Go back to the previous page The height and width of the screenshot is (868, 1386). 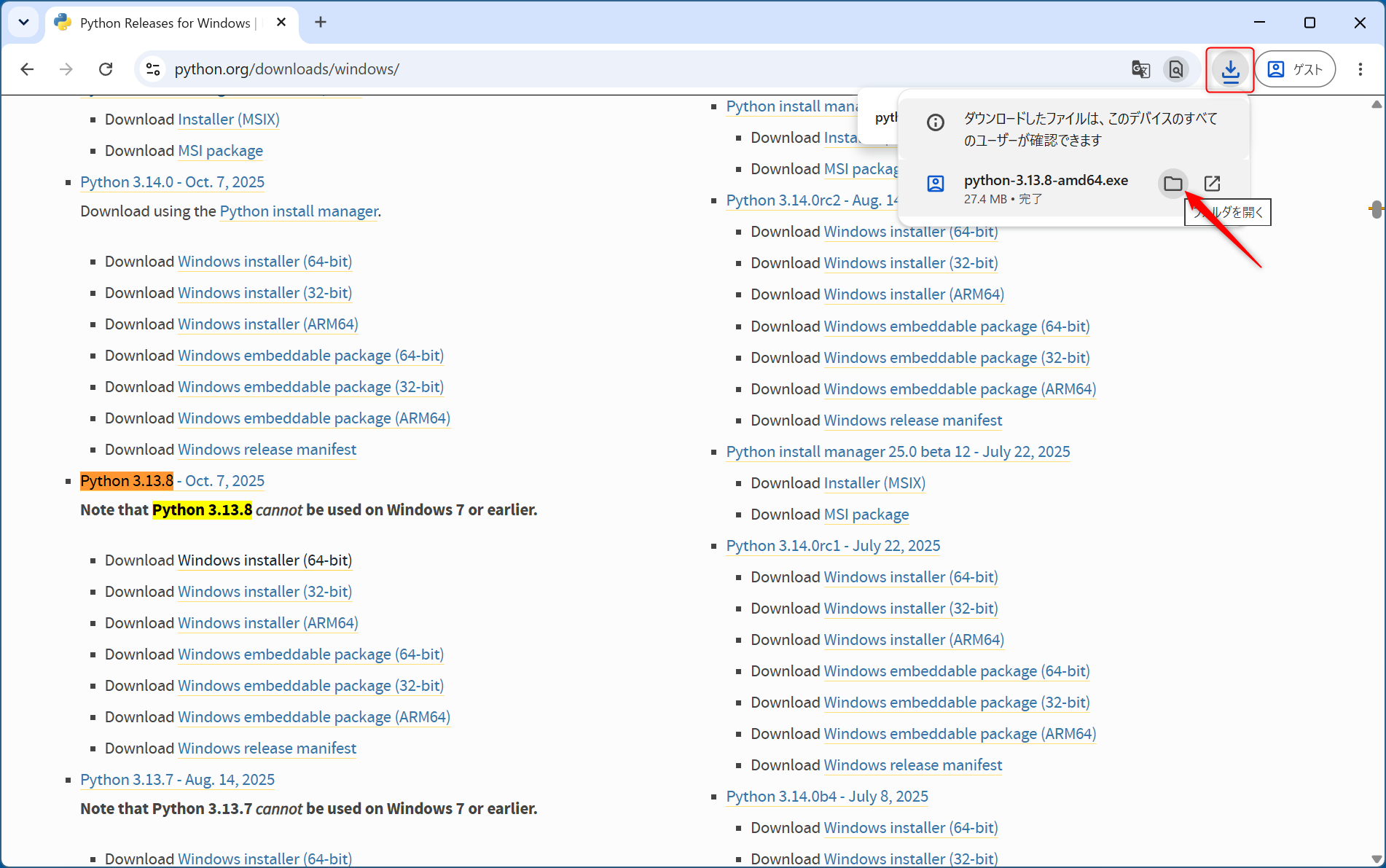pos(28,69)
